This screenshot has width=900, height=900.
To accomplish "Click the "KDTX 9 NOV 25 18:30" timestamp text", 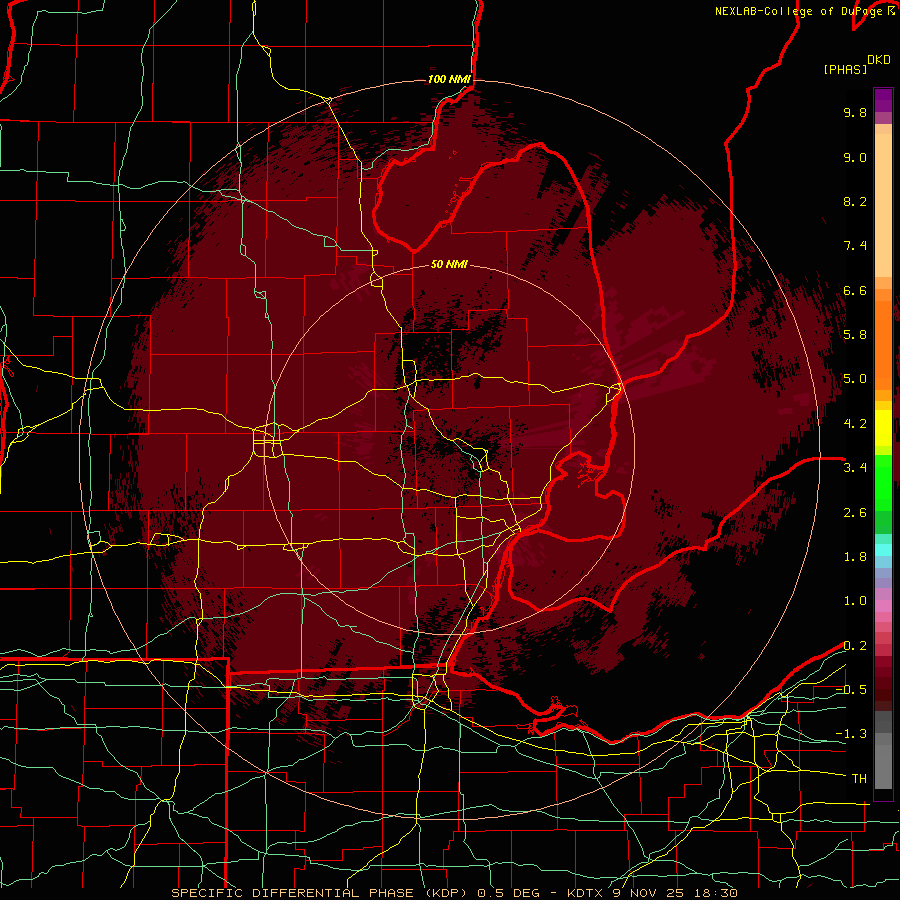I will [652, 893].
